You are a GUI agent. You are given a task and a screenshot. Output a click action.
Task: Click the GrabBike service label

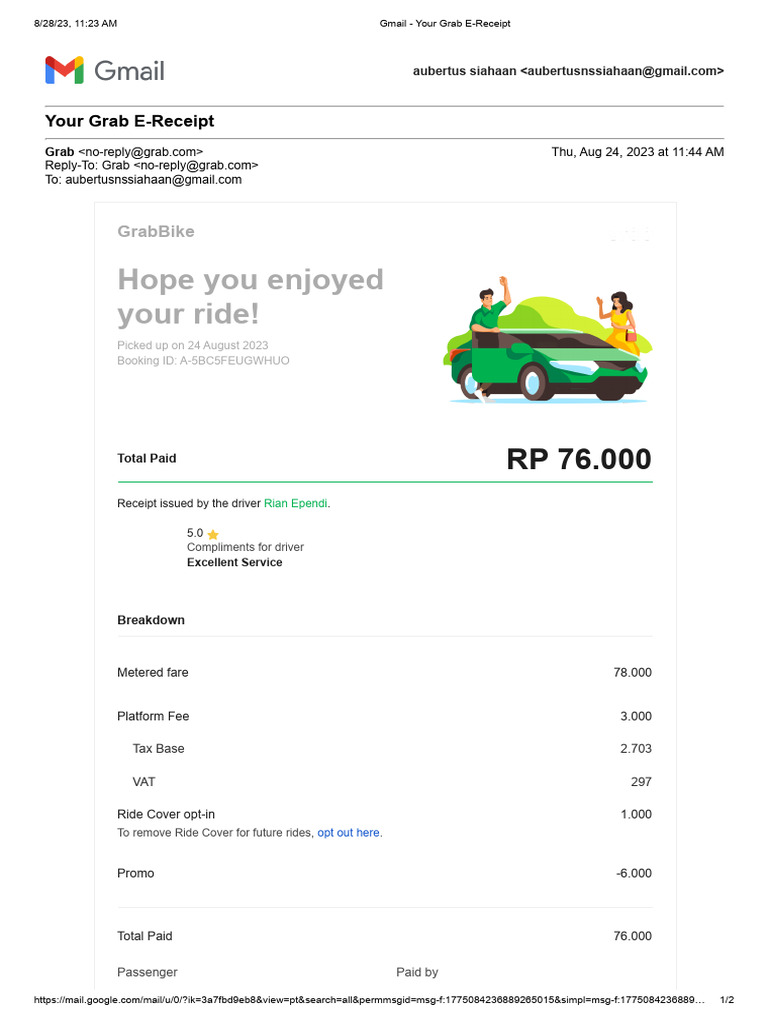click(x=156, y=231)
